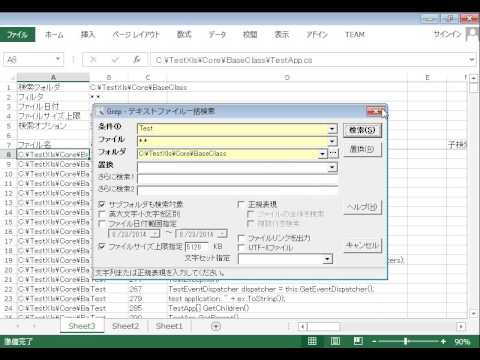
Task: Click the folder browse ... button
Action: coord(333,153)
